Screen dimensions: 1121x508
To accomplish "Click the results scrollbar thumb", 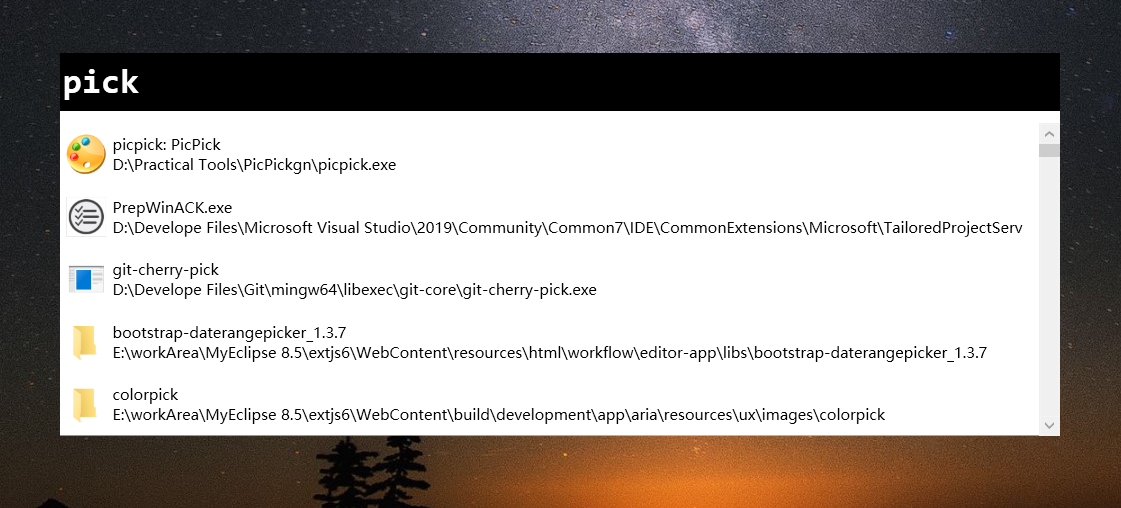I will click(1049, 150).
